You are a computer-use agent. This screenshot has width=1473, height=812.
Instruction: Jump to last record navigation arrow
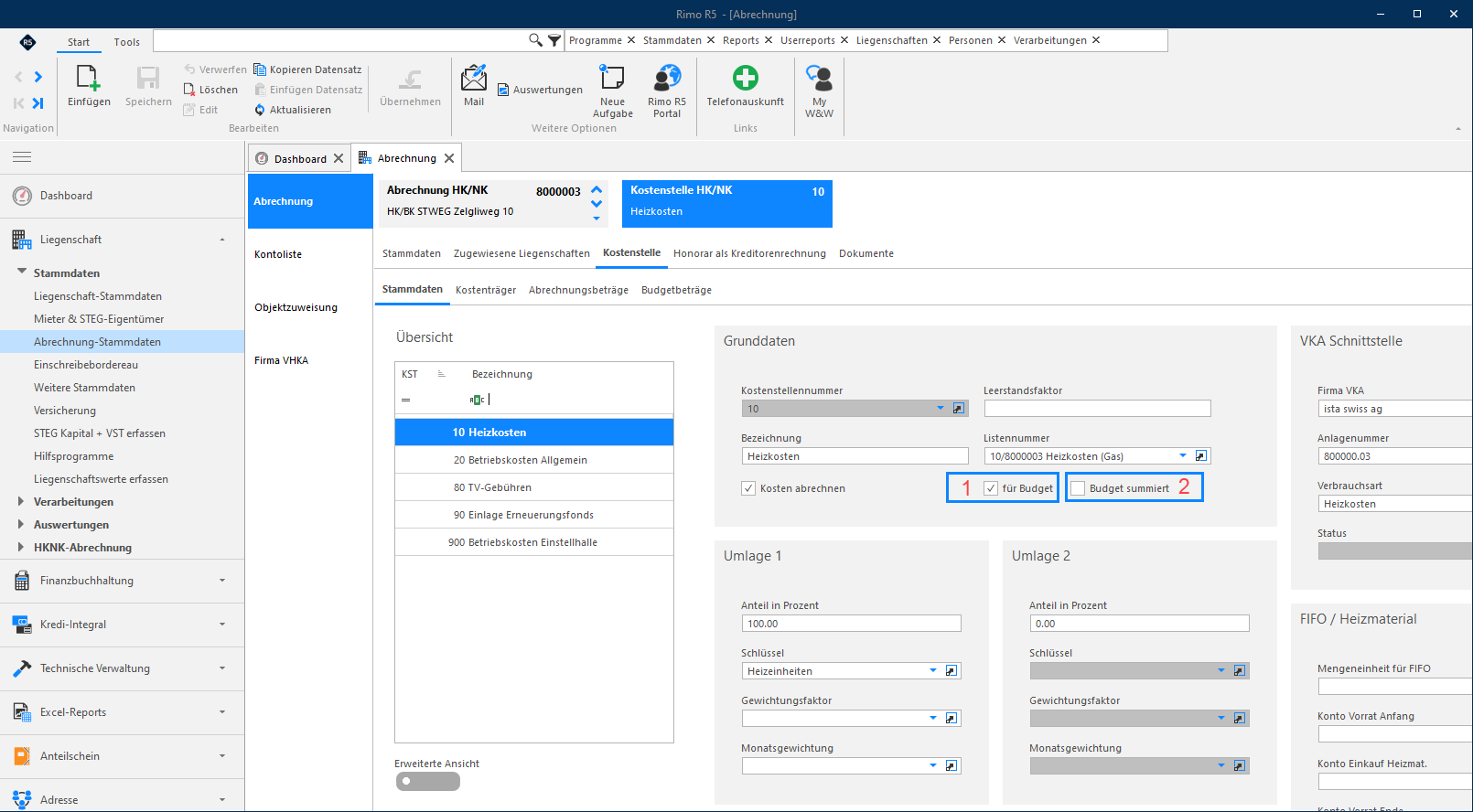(x=38, y=103)
